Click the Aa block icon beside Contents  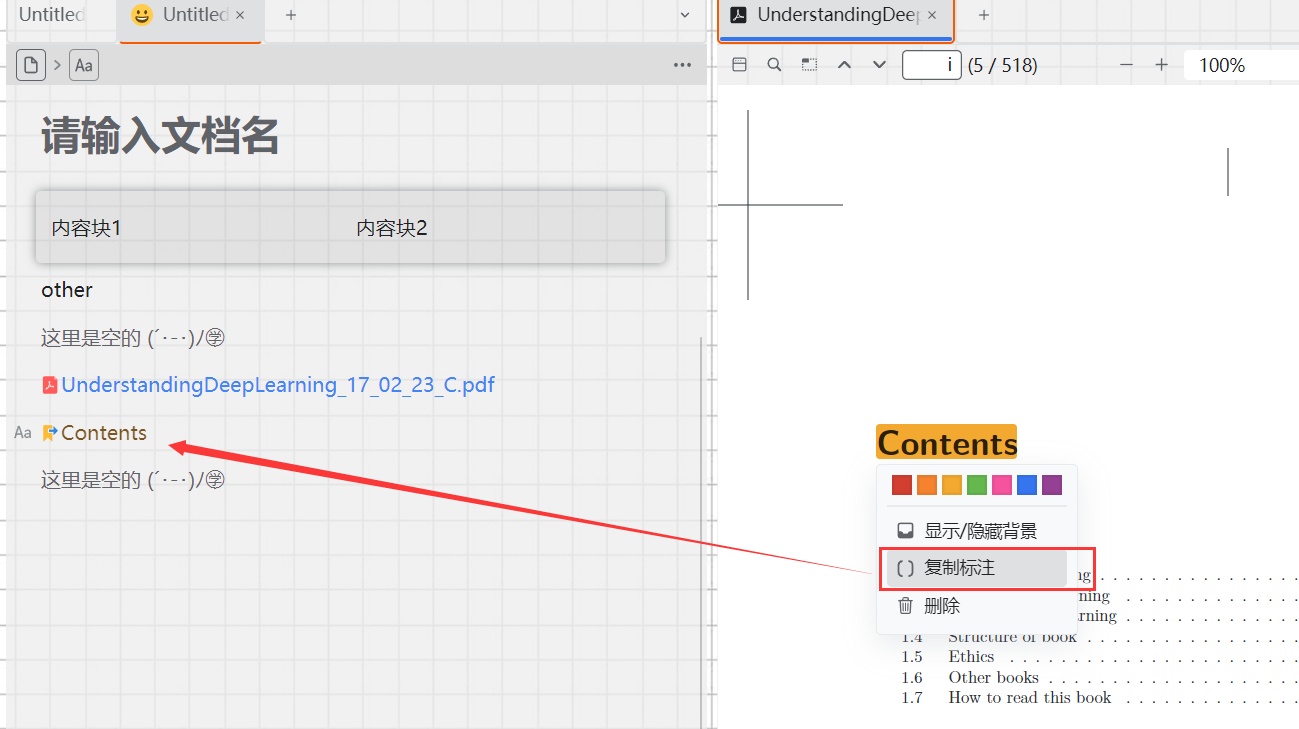pos(23,433)
